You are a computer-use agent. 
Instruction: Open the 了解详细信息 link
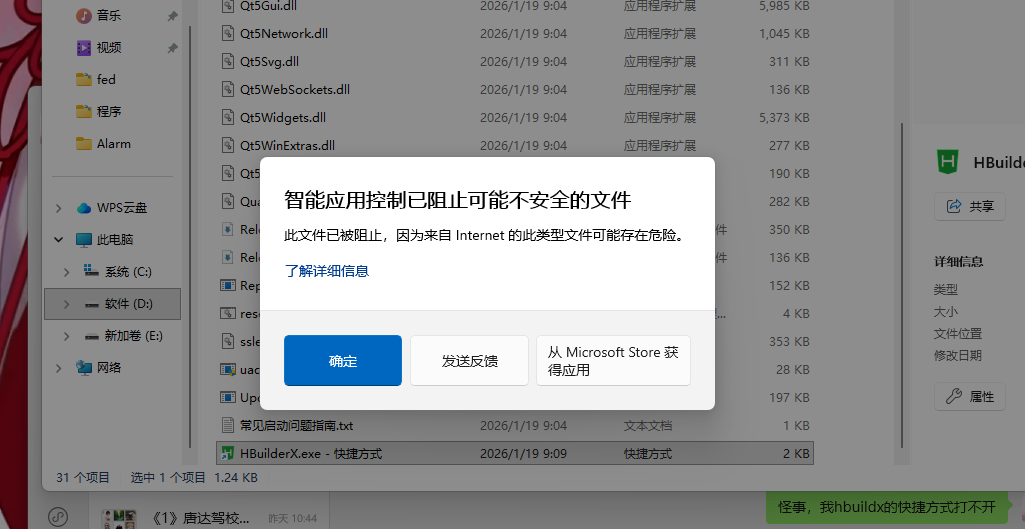pyautogui.click(x=327, y=271)
